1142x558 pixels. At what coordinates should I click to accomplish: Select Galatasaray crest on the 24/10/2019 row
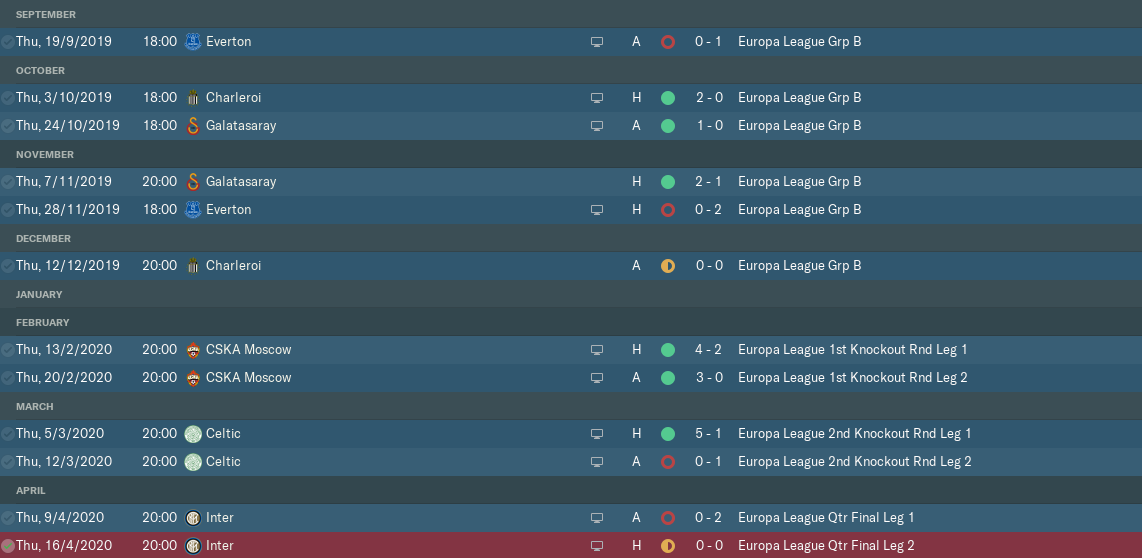coord(193,126)
